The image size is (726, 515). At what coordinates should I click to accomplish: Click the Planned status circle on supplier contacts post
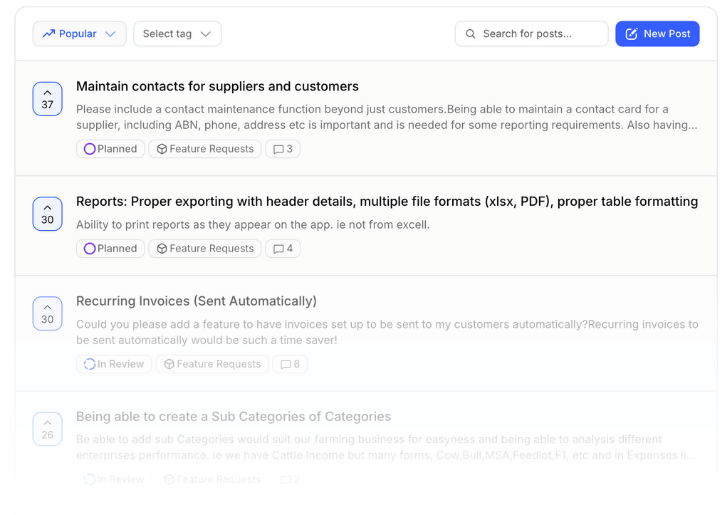tap(90, 149)
